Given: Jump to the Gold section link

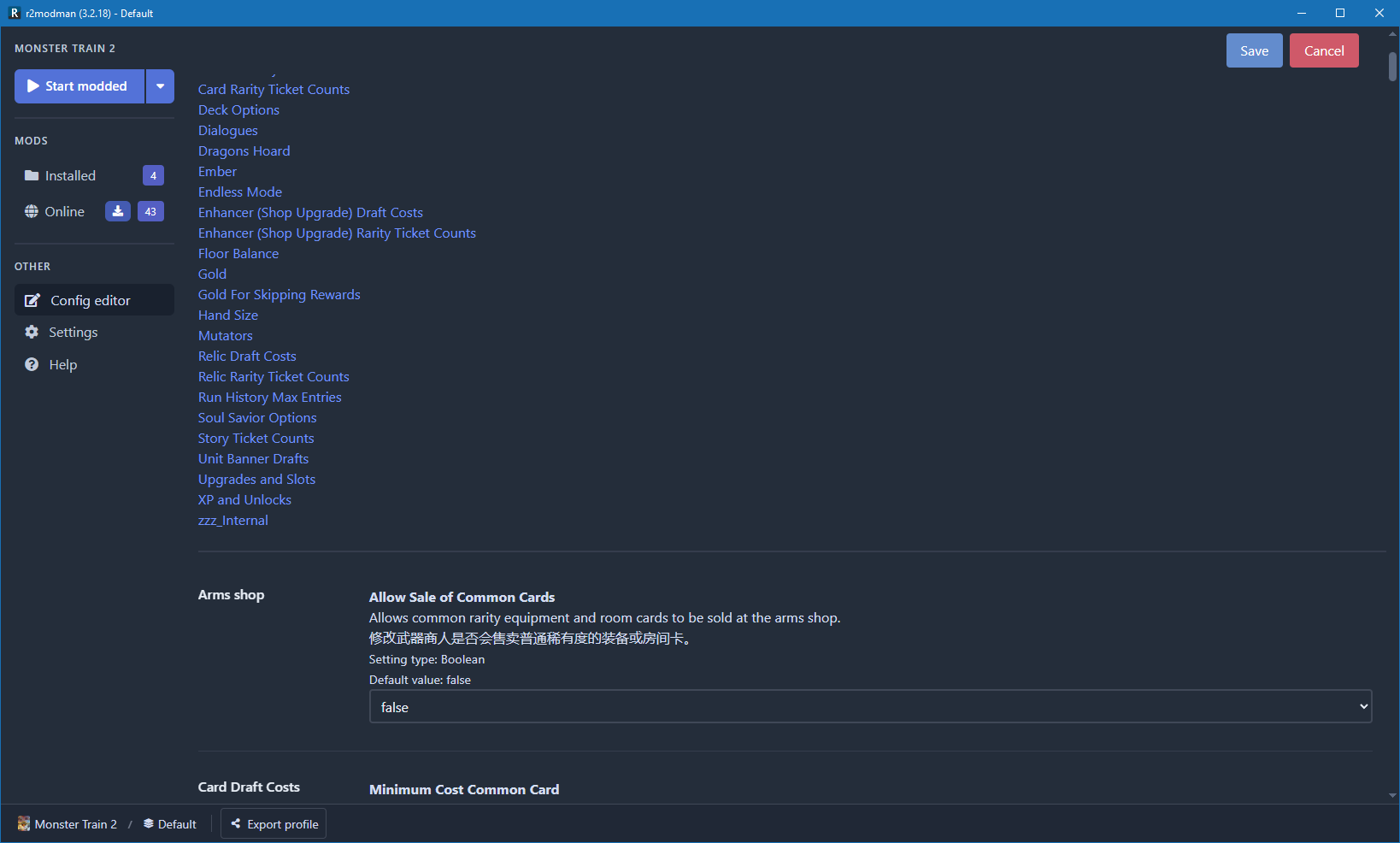Looking at the screenshot, I should coord(212,274).
